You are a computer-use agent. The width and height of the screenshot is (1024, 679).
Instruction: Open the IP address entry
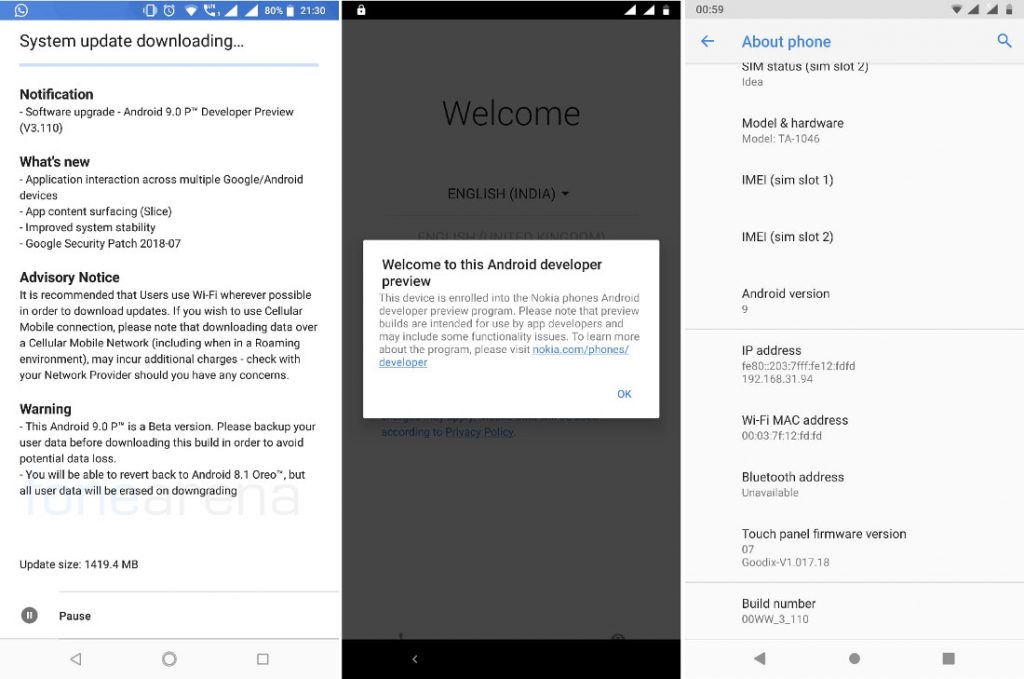(854, 364)
